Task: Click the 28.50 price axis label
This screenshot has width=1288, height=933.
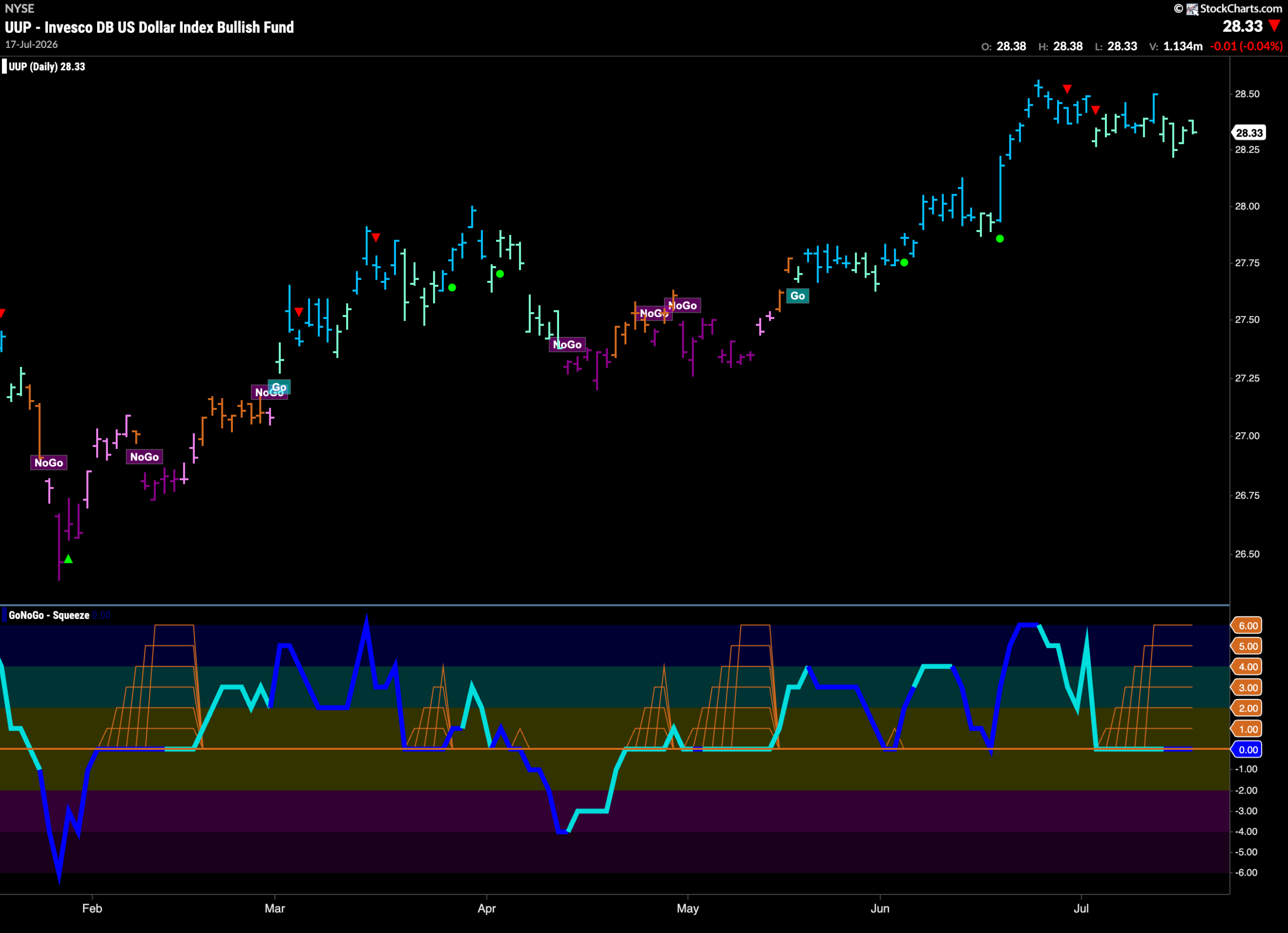Action: tap(1247, 94)
